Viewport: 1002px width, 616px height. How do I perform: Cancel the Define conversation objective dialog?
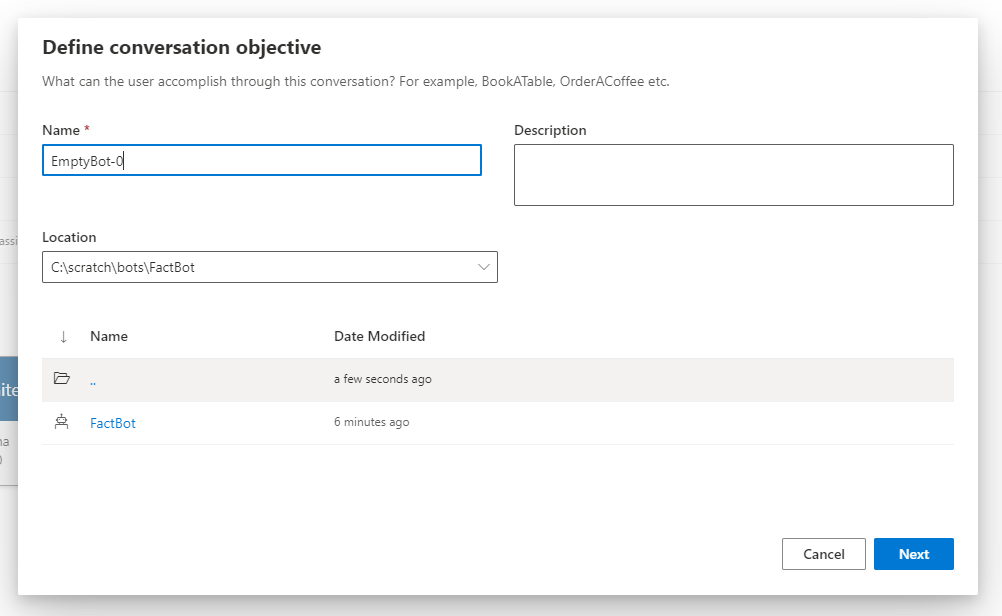click(x=823, y=553)
